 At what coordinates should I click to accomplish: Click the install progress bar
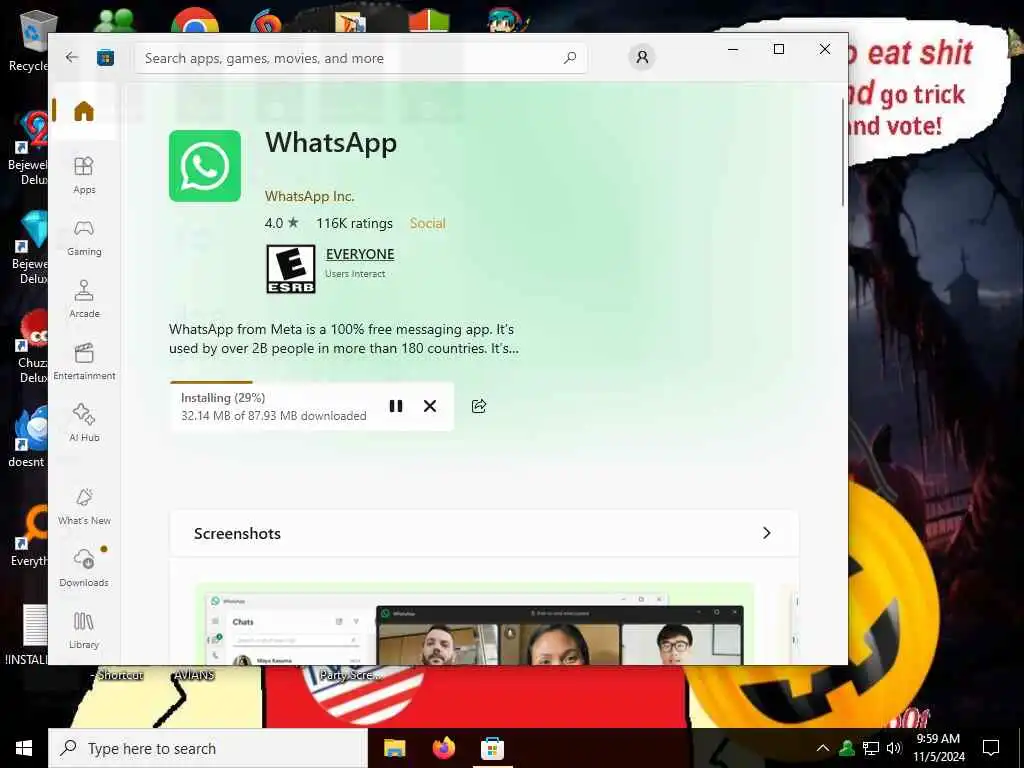(x=312, y=383)
